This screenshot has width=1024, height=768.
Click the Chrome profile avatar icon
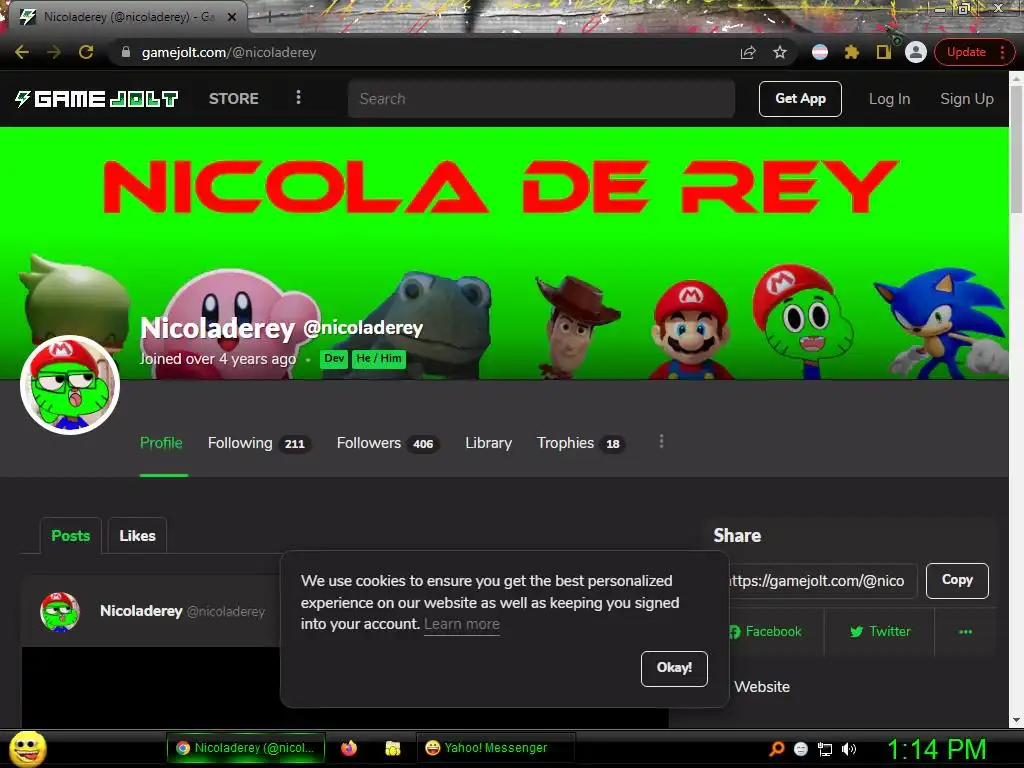click(916, 52)
